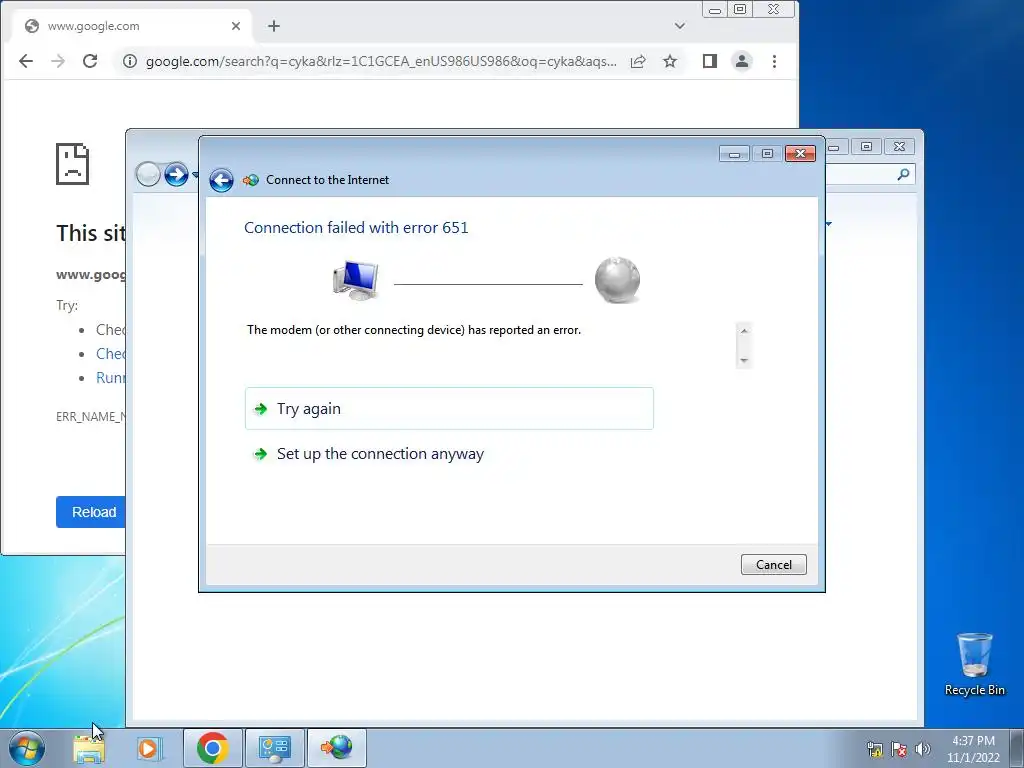Viewport: 1024px width, 768px height.
Task: Select the Try again option
Action: [x=449, y=409]
